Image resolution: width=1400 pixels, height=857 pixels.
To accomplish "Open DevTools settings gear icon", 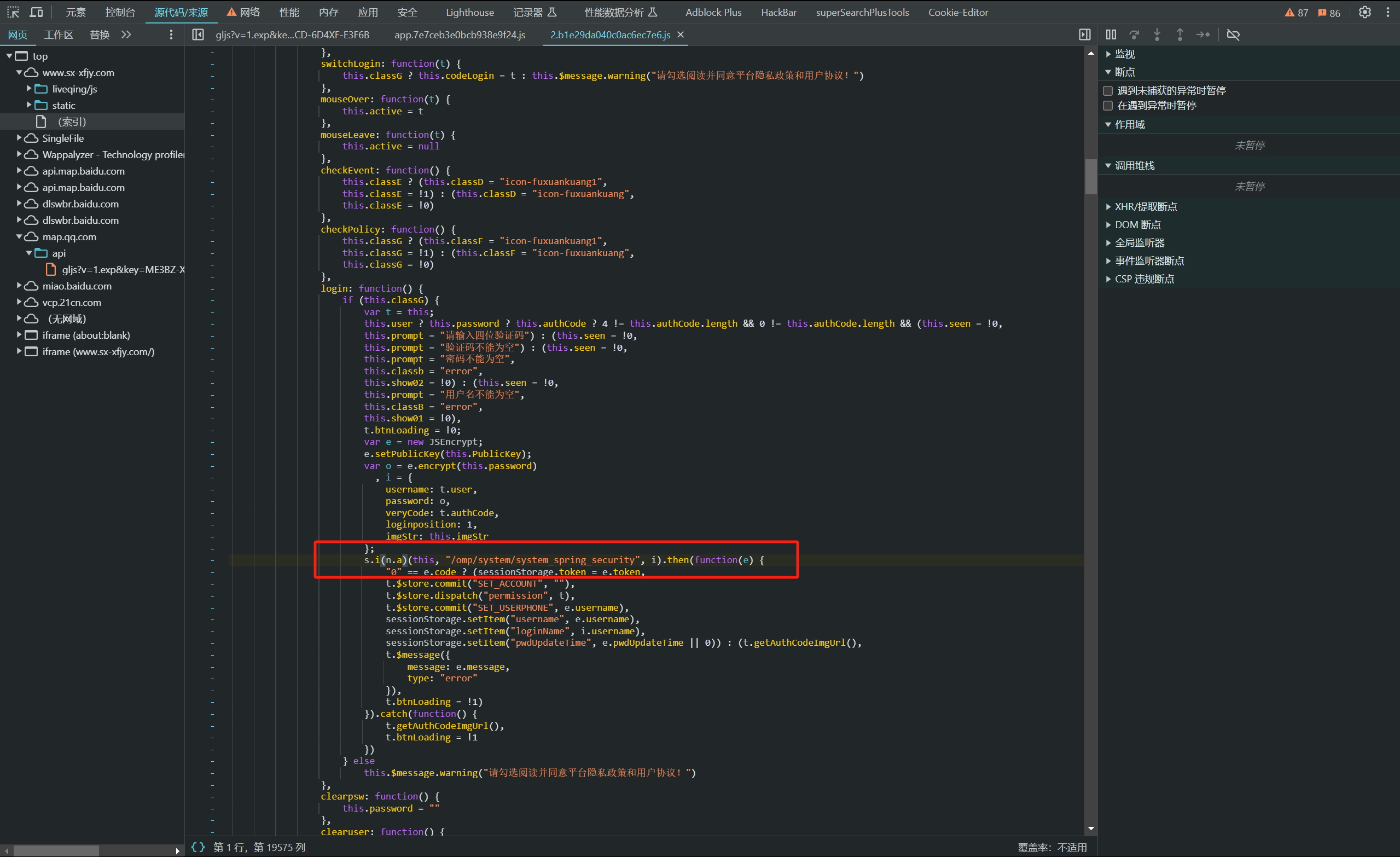I will [1365, 12].
